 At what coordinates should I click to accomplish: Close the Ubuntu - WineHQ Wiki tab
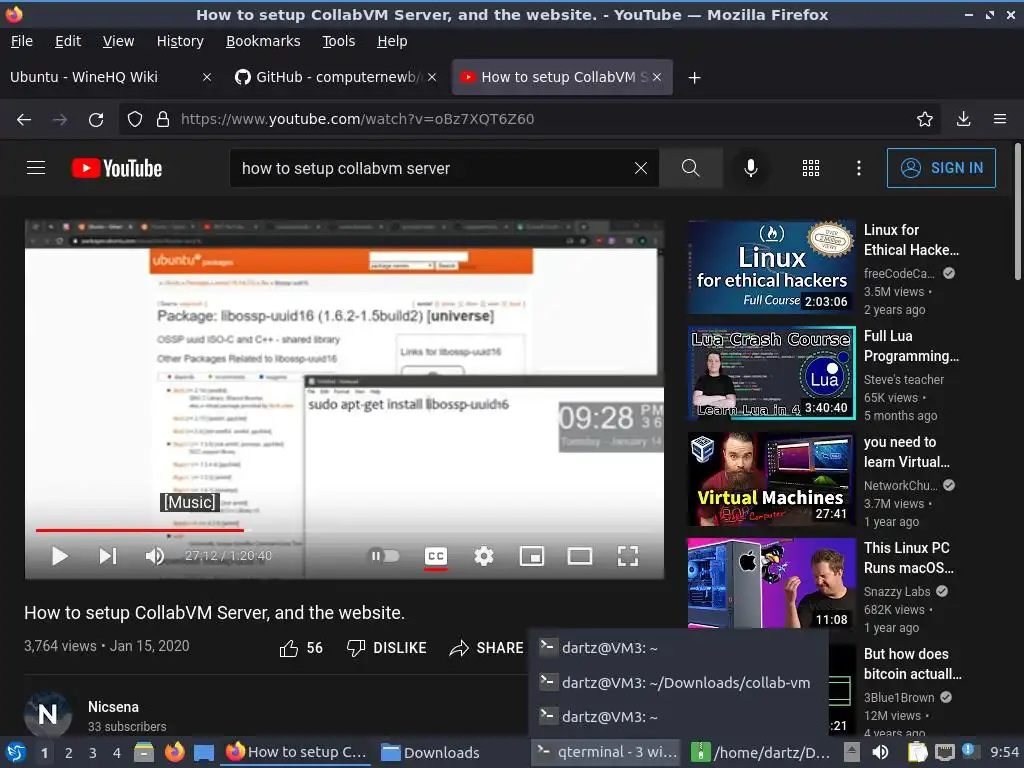[x=206, y=77]
